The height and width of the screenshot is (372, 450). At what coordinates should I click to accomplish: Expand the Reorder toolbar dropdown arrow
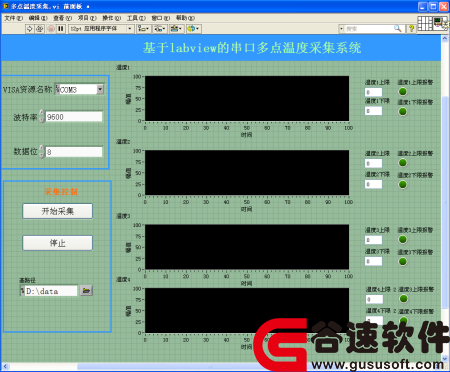[197, 29]
